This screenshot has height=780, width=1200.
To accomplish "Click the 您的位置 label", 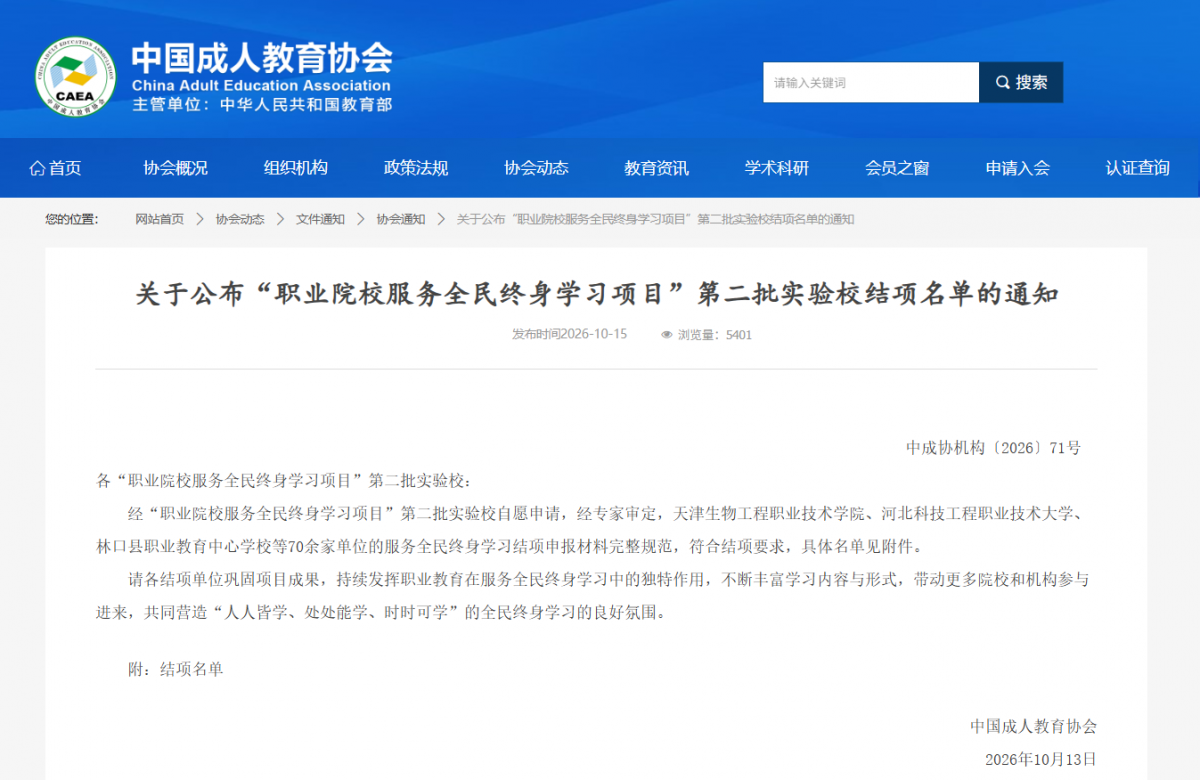I will 71,219.
